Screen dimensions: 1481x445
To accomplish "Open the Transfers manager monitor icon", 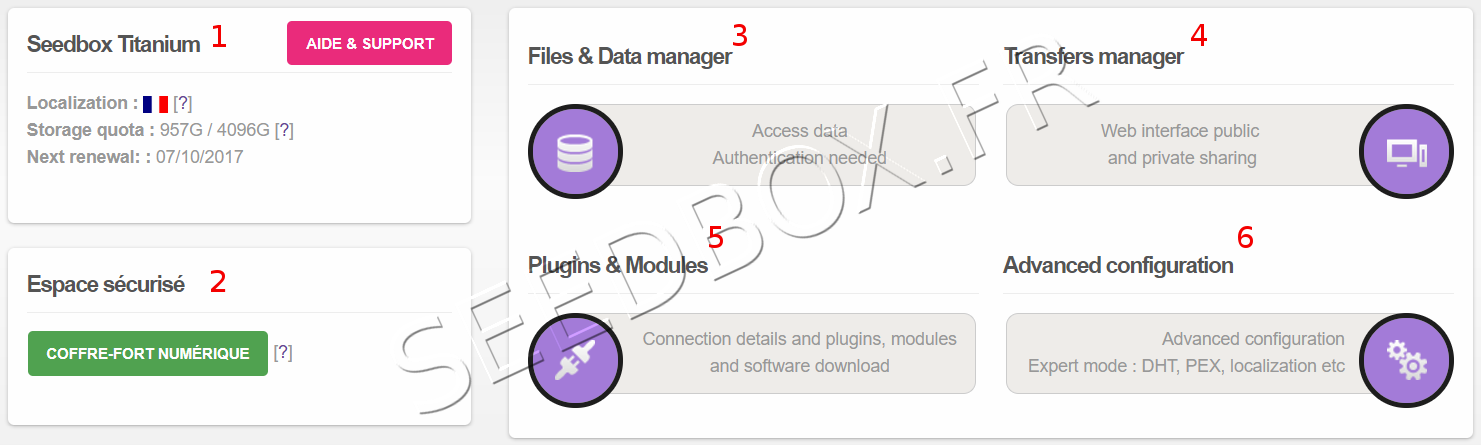I will [x=1406, y=150].
